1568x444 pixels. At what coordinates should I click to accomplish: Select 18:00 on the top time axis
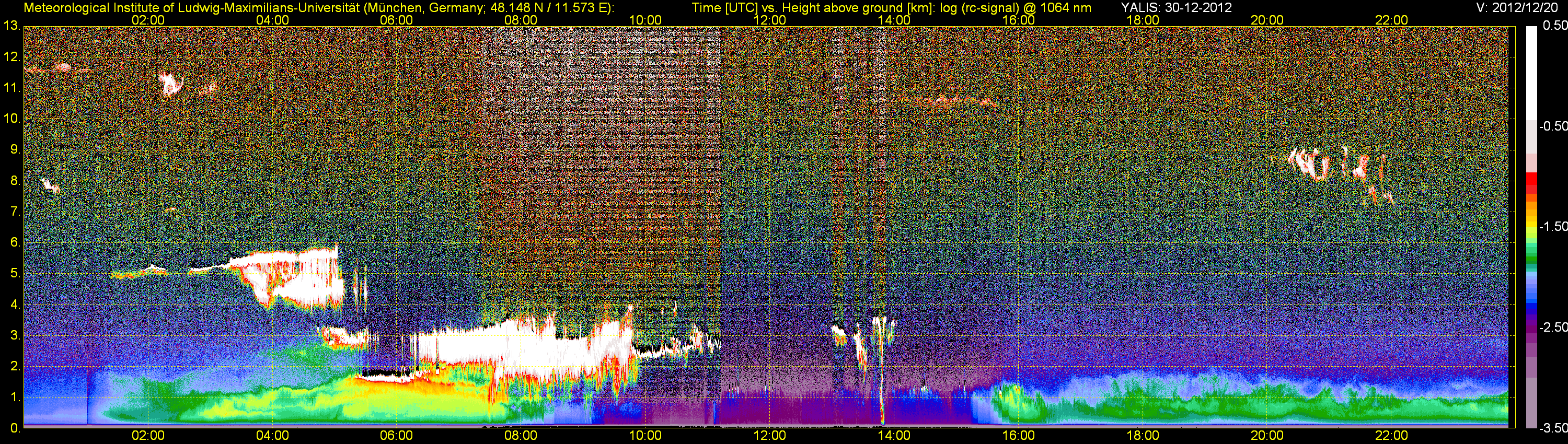point(1143,20)
